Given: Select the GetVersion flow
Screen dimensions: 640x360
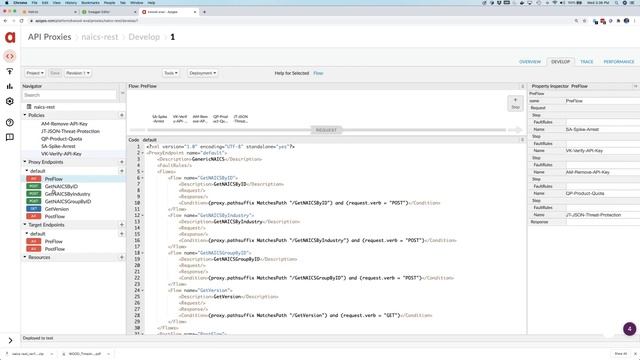Looking at the screenshot, I should (57, 209).
